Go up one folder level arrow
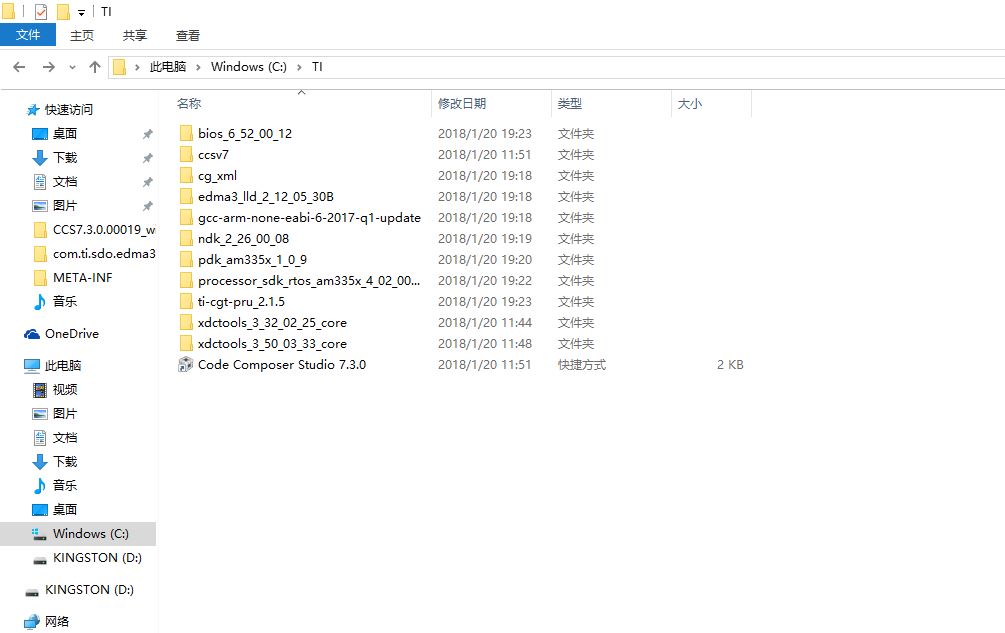 pyautogui.click(x=95, y=67)
